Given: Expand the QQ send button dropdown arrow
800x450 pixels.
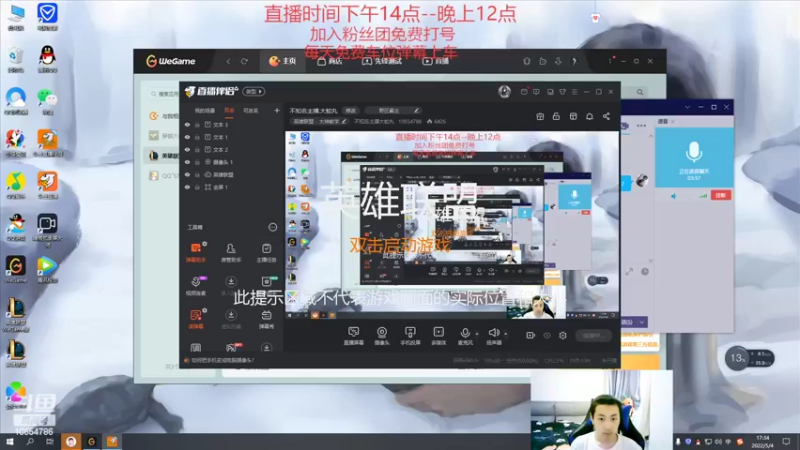Looking at the screenshot, I should click(x=642, y=322).
